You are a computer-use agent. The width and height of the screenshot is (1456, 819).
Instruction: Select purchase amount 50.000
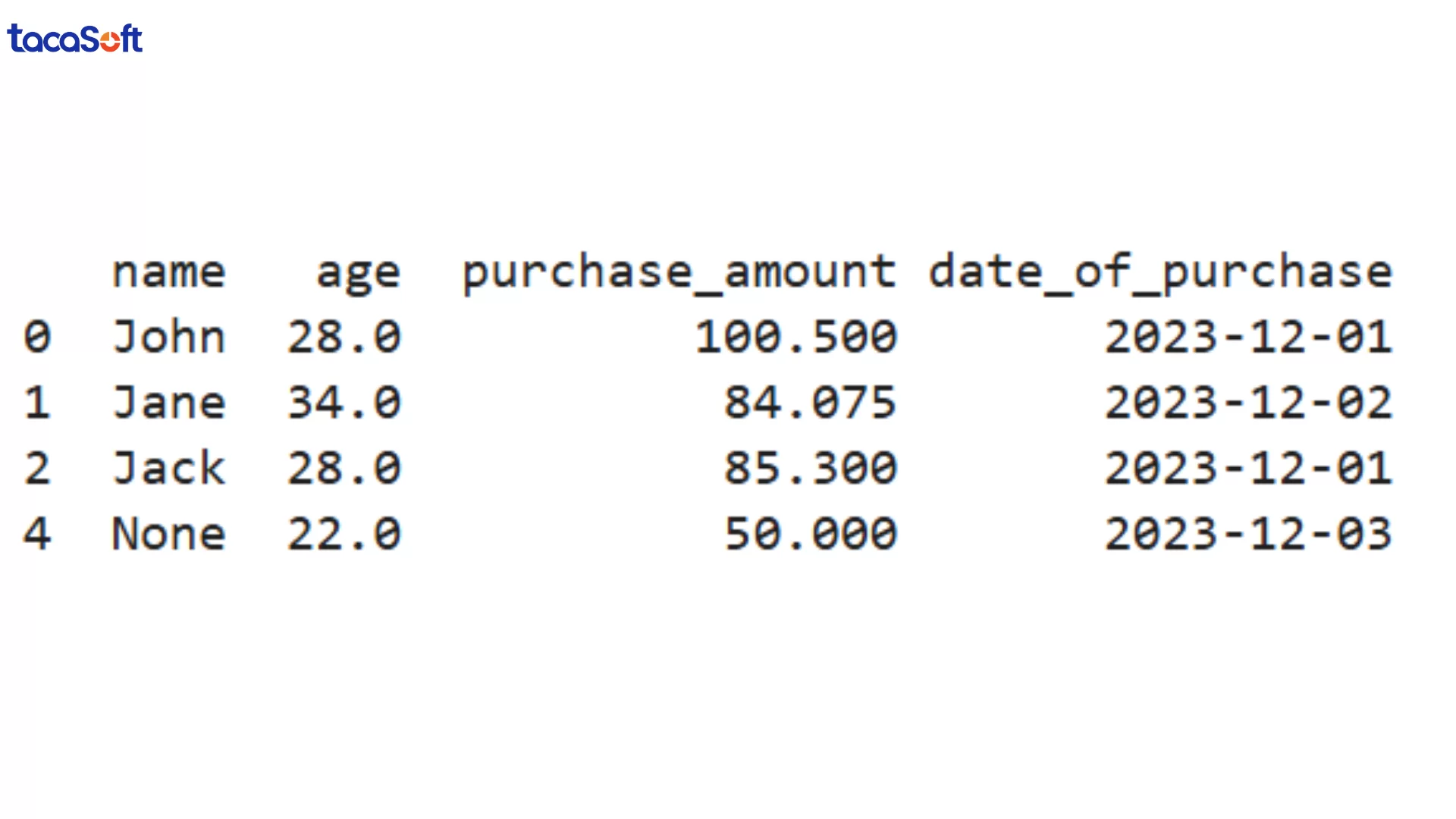(x=810, y=534)
